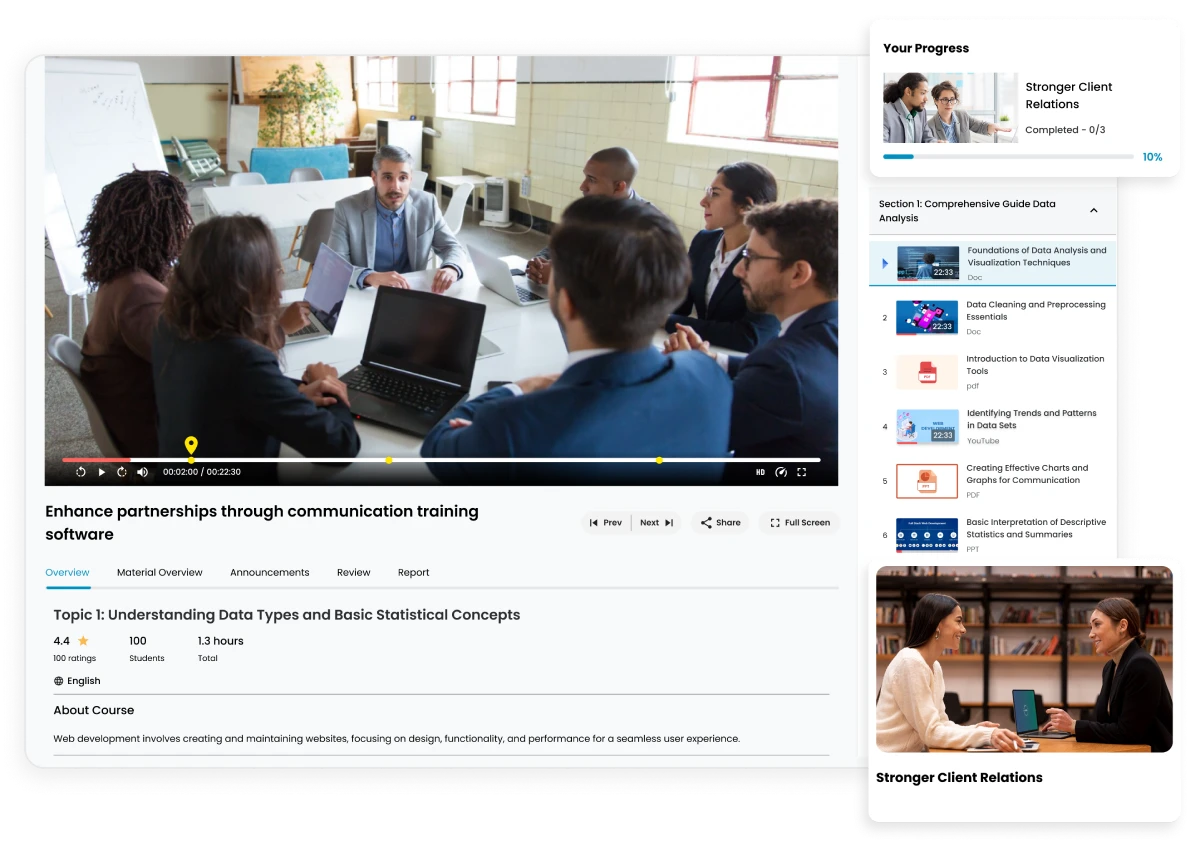Click the fullscreen icon in the video player

802,470
